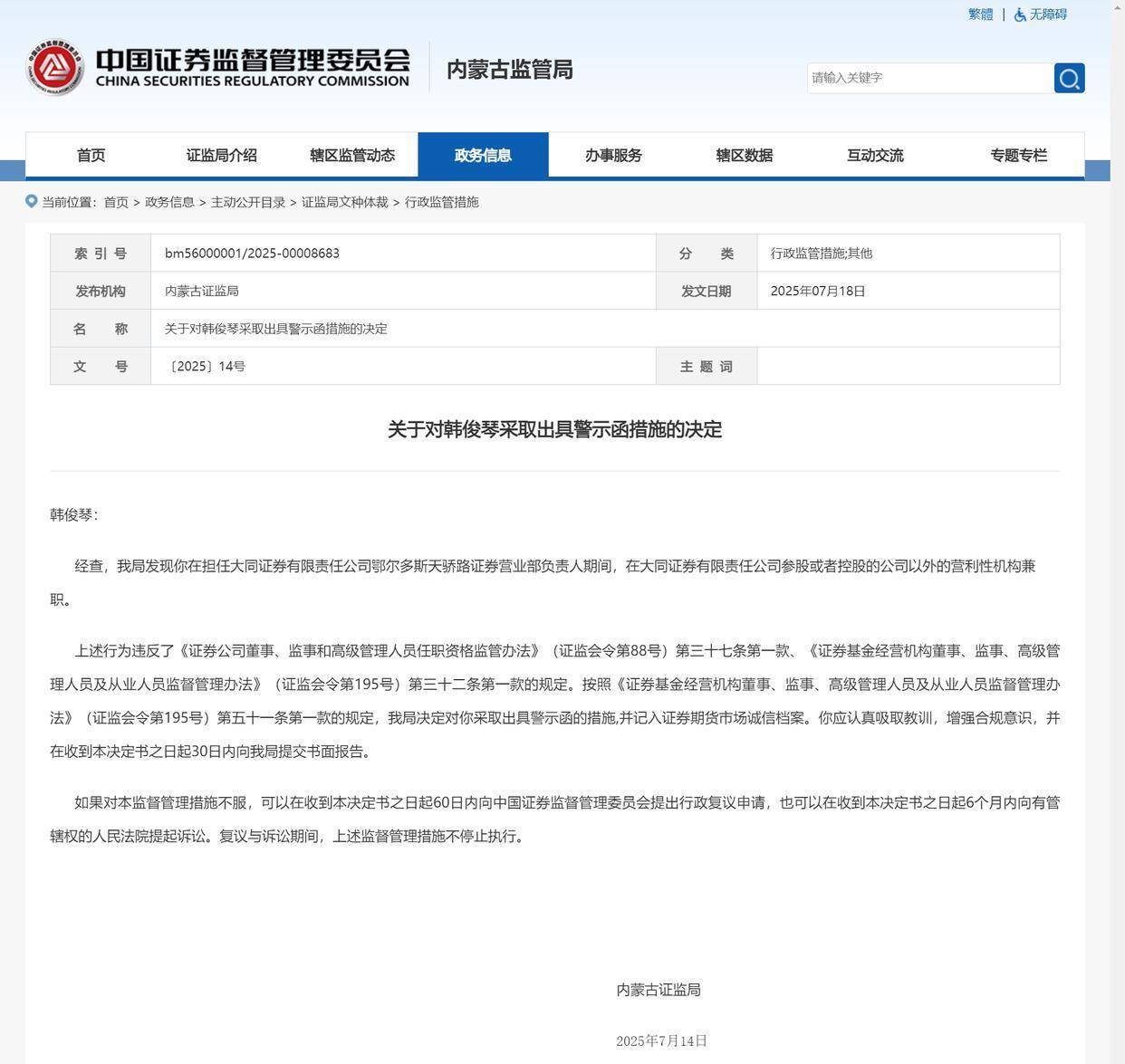Click 政务信息 in the breadcrumb trail

tap(169, 202)
